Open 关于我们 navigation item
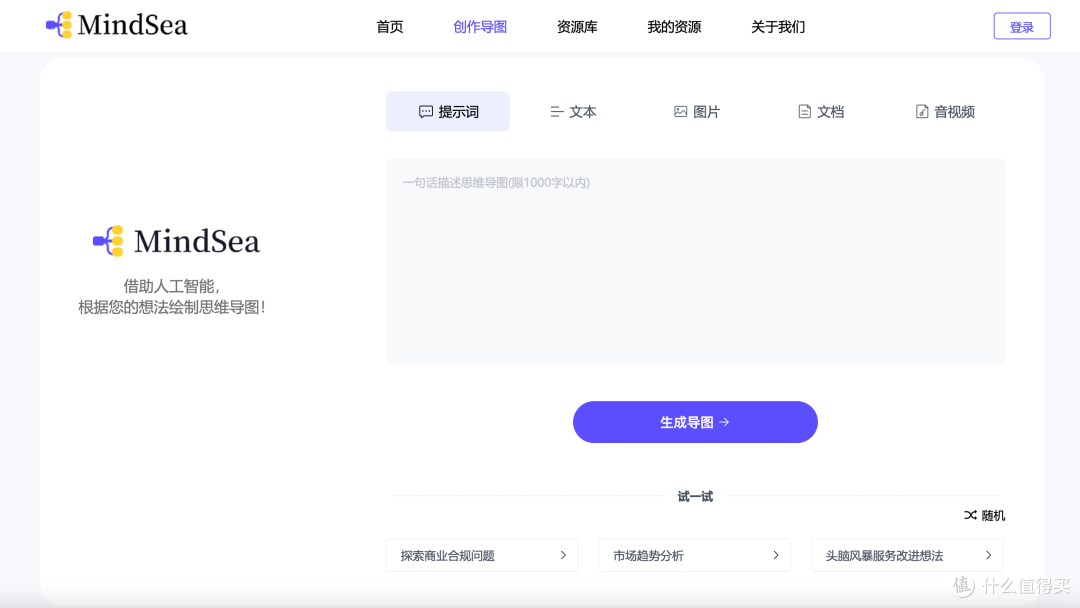Screen dimensions: 1080x608 (778, 27)
